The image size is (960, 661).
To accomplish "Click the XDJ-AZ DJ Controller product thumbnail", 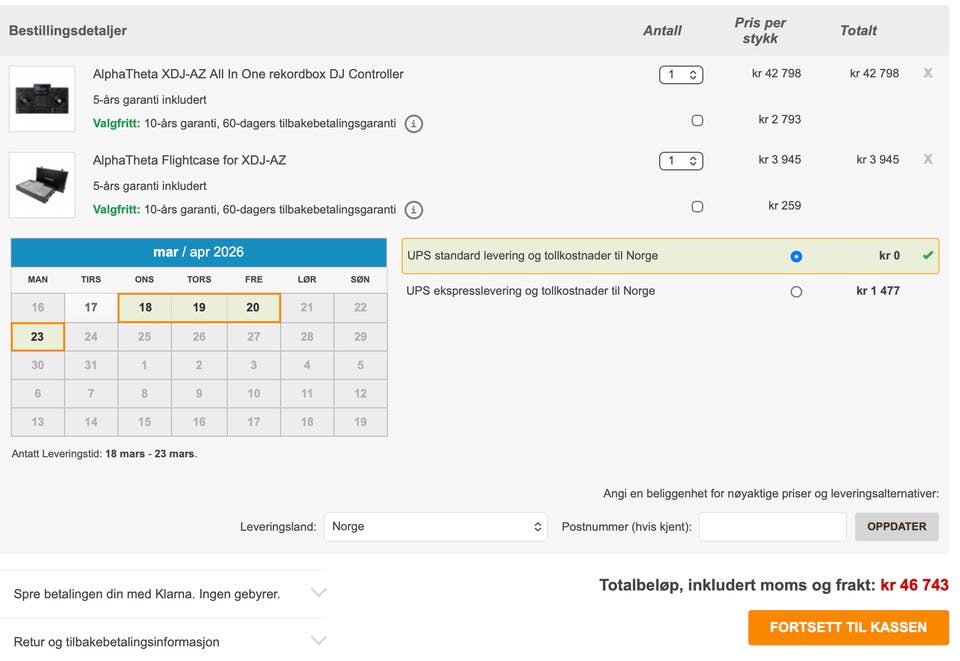I will coord(42,99).
